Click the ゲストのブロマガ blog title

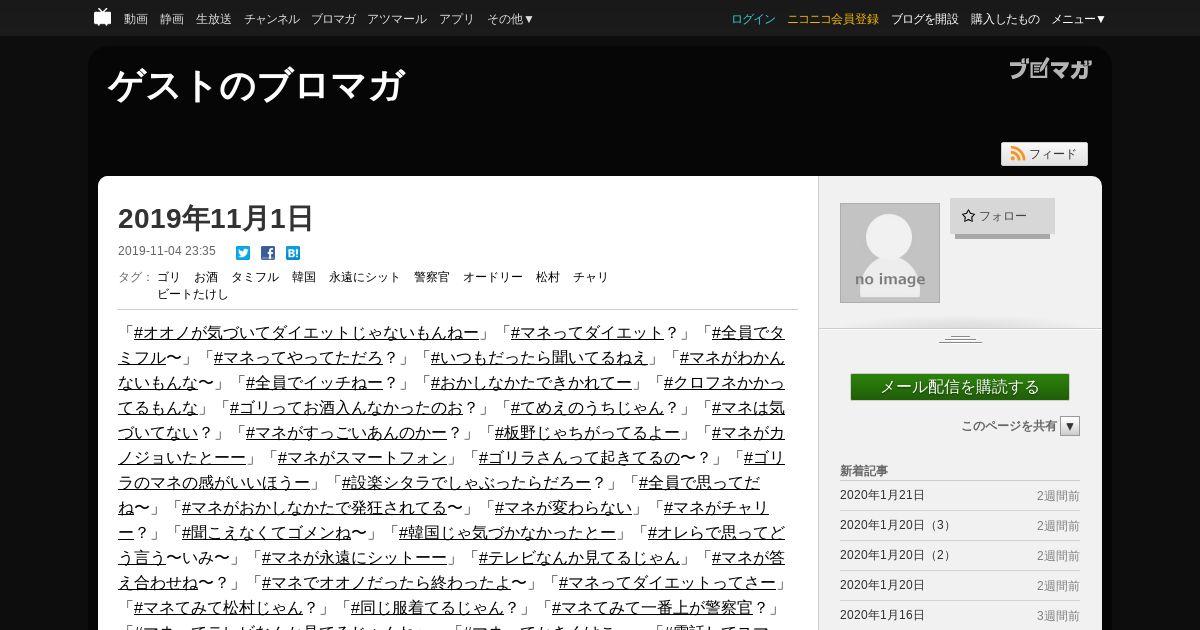tap(256, 86)
